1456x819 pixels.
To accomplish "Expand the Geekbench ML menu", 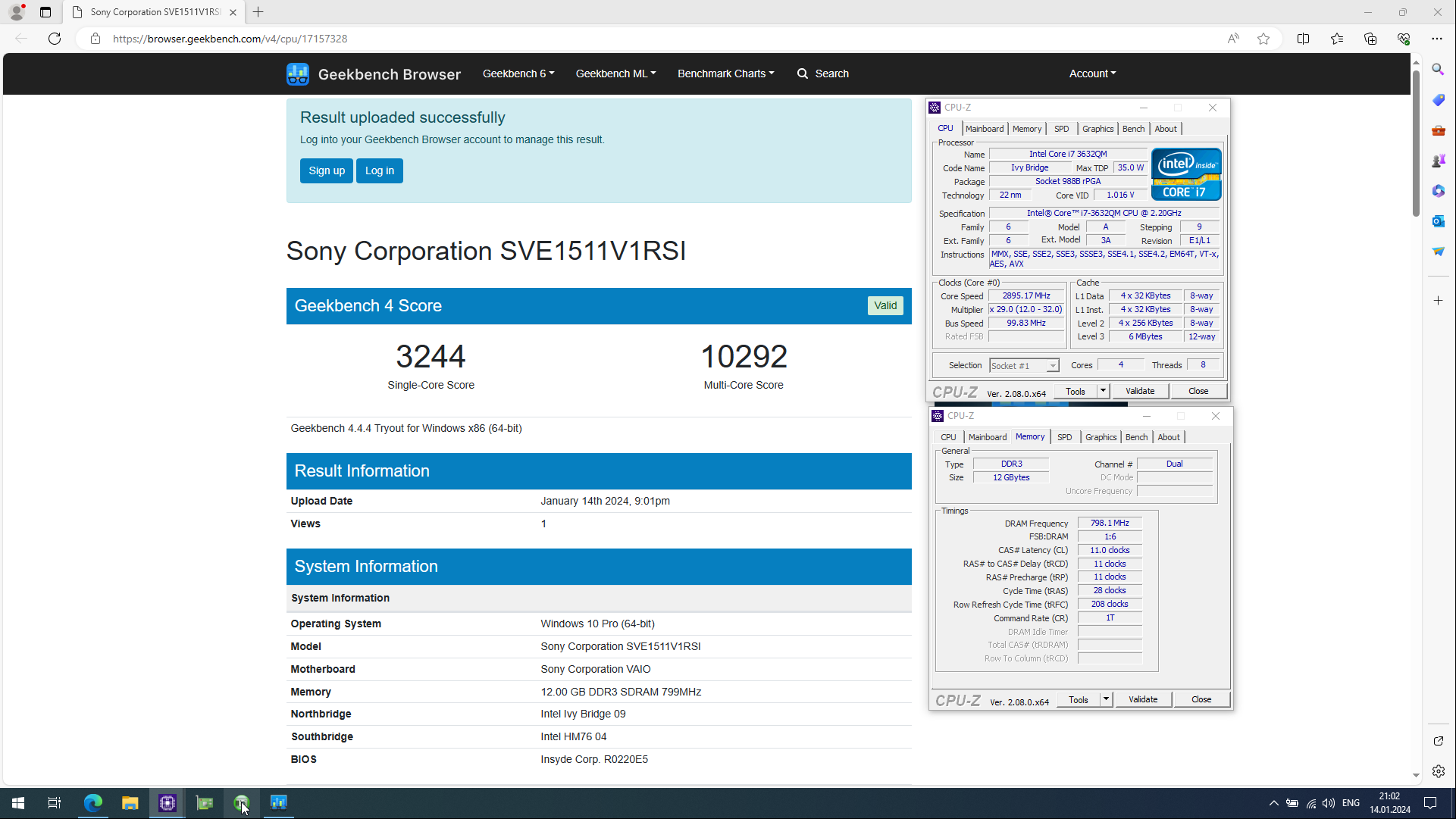I will click(x=615, y=73).
